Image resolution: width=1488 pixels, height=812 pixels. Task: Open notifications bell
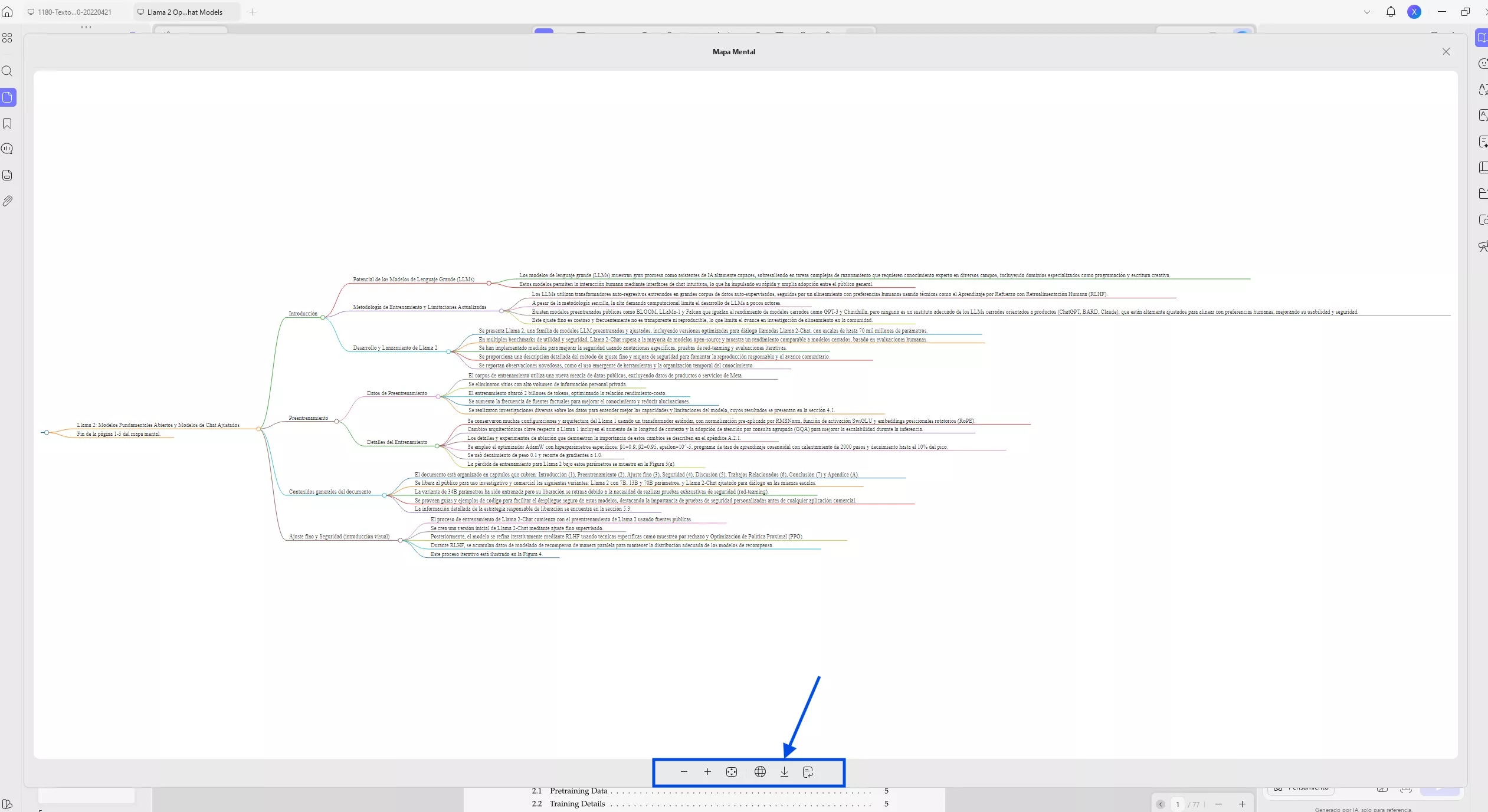click(1391, 12)
